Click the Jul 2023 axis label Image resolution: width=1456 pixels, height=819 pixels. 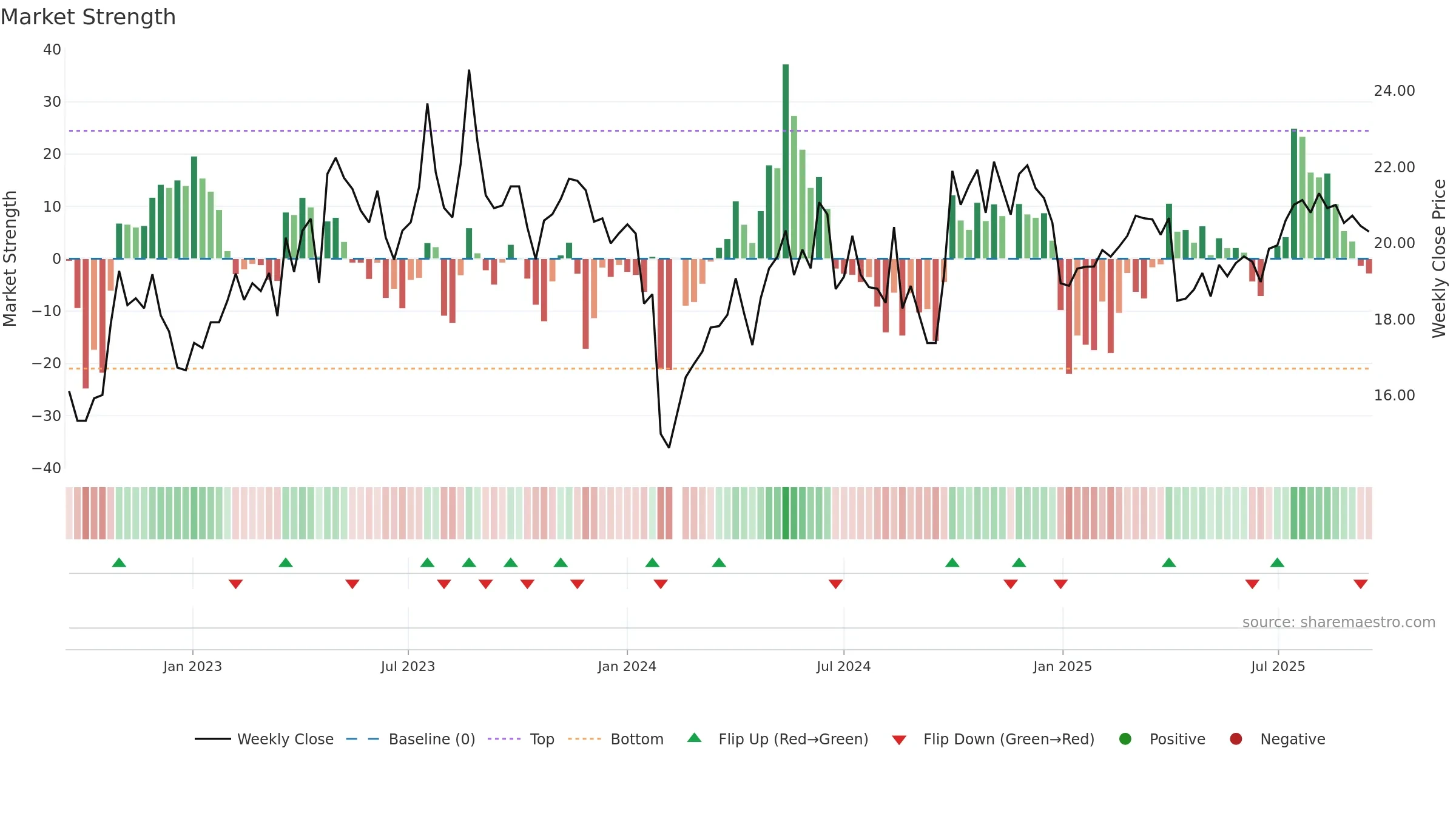coord(408,666)
